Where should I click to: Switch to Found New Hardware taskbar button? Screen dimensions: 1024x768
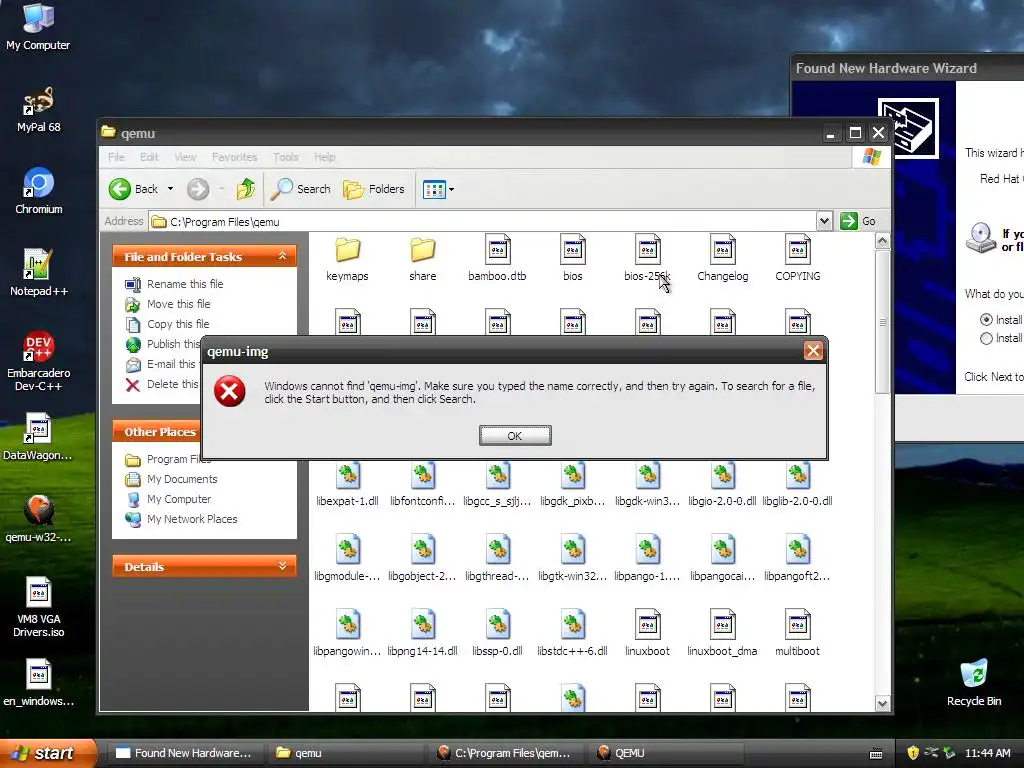click(184, 753)
